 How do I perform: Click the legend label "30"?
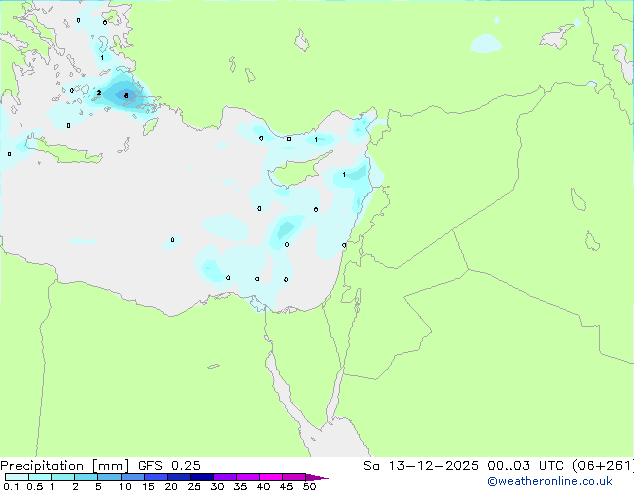[217, 486]
